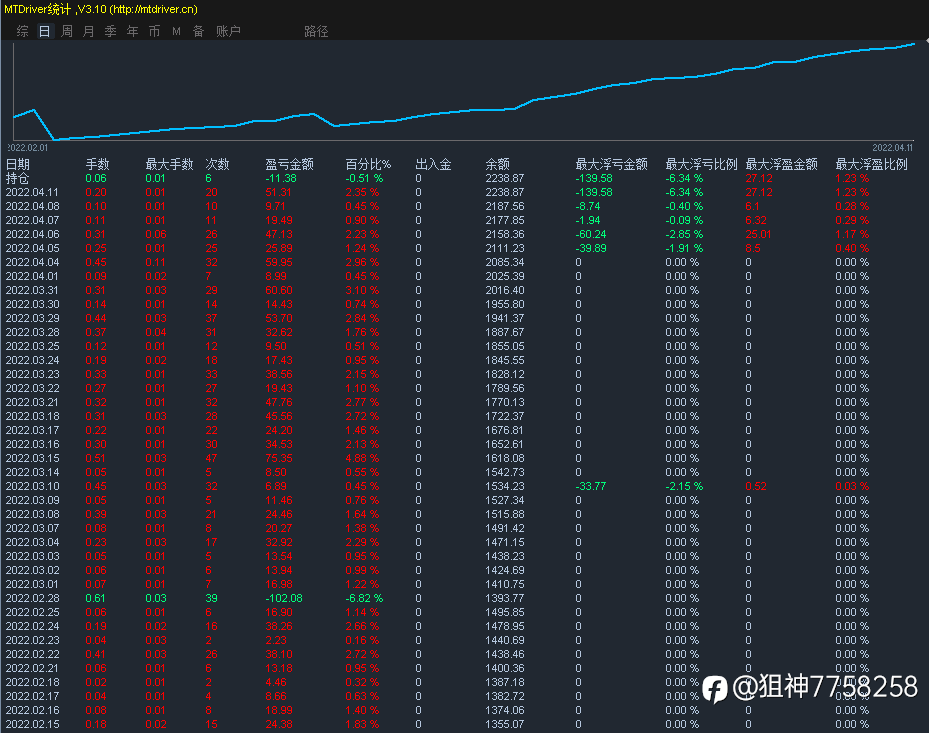Image resolution: width=929 pixels, height=733 pixels.
Task: Click the -33.77 floating loss value
Action: point(591,486)
